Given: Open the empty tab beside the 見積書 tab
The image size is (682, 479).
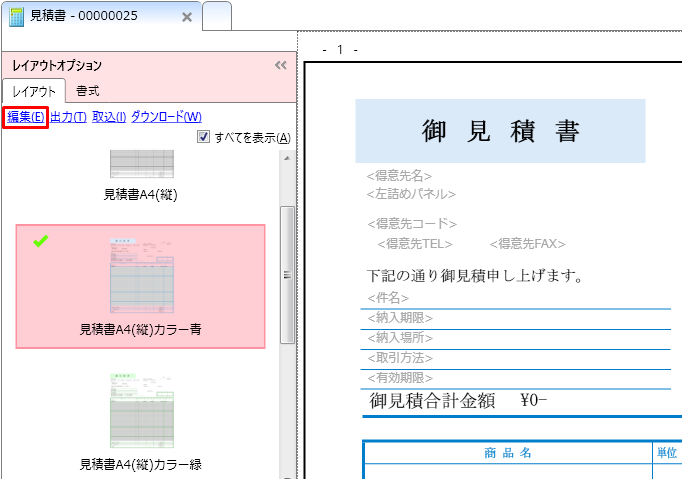Looking at the screenshot, I should point(217,17).
